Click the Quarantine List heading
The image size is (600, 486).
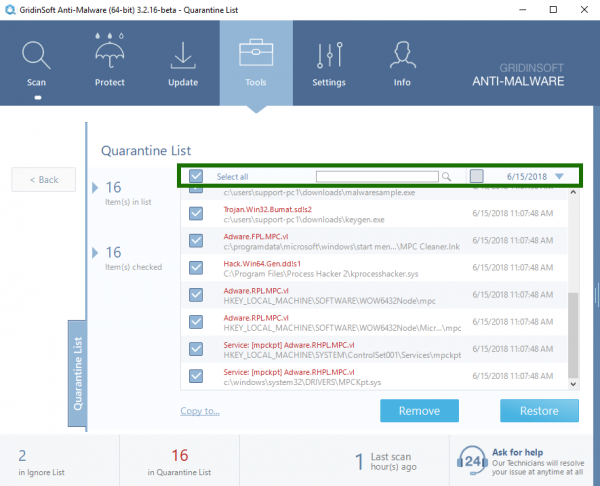pos(146,150)
